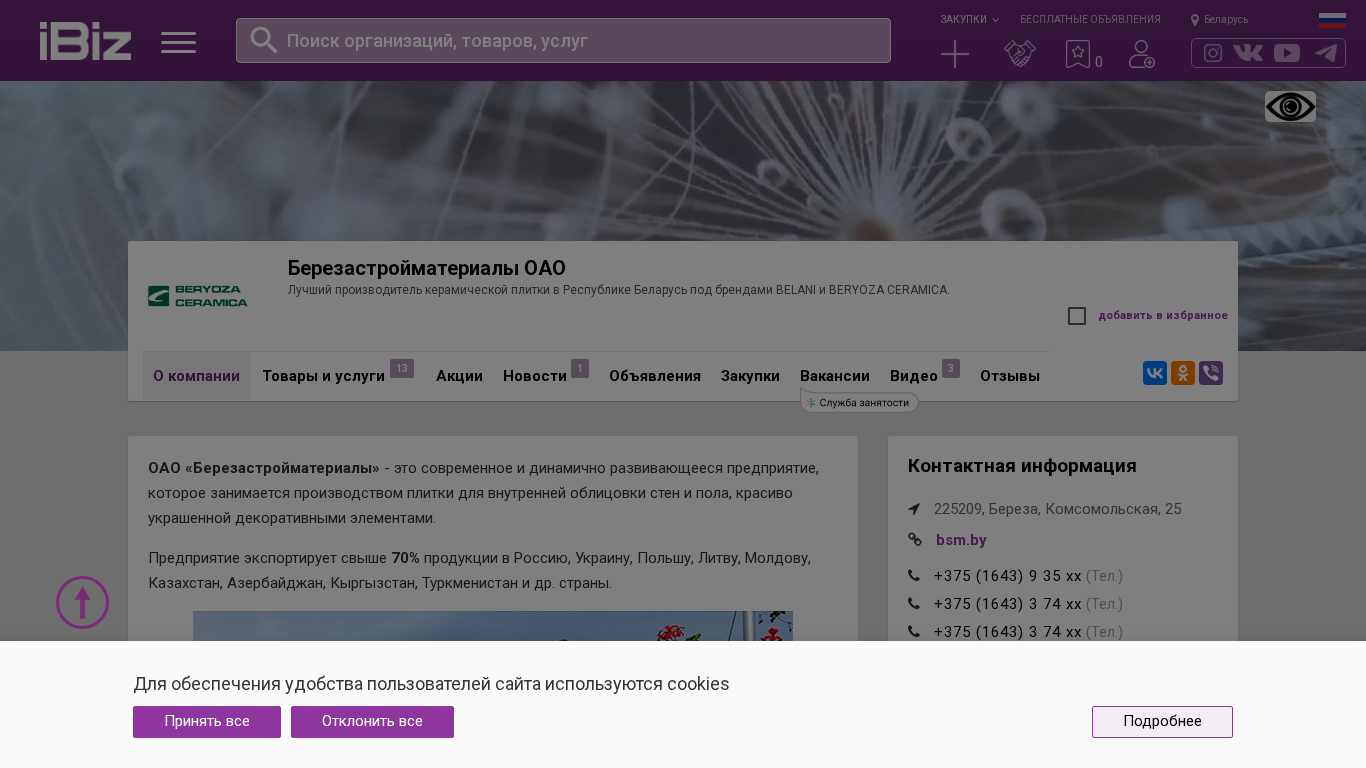Open the hamburger main menu

click(x=178, y=42)
